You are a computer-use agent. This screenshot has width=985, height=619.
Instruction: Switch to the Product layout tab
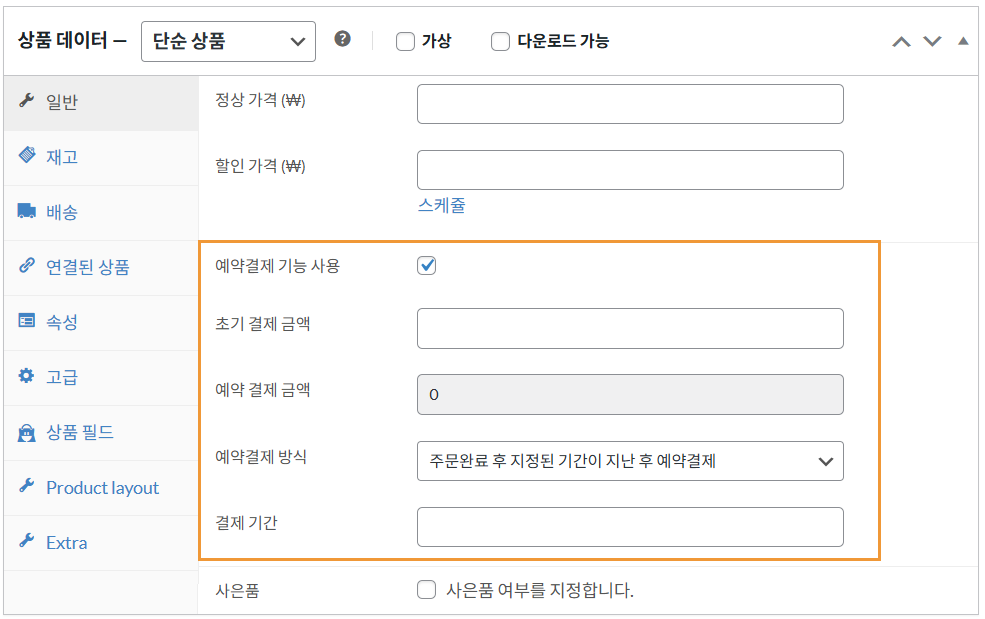pos(102,488)
